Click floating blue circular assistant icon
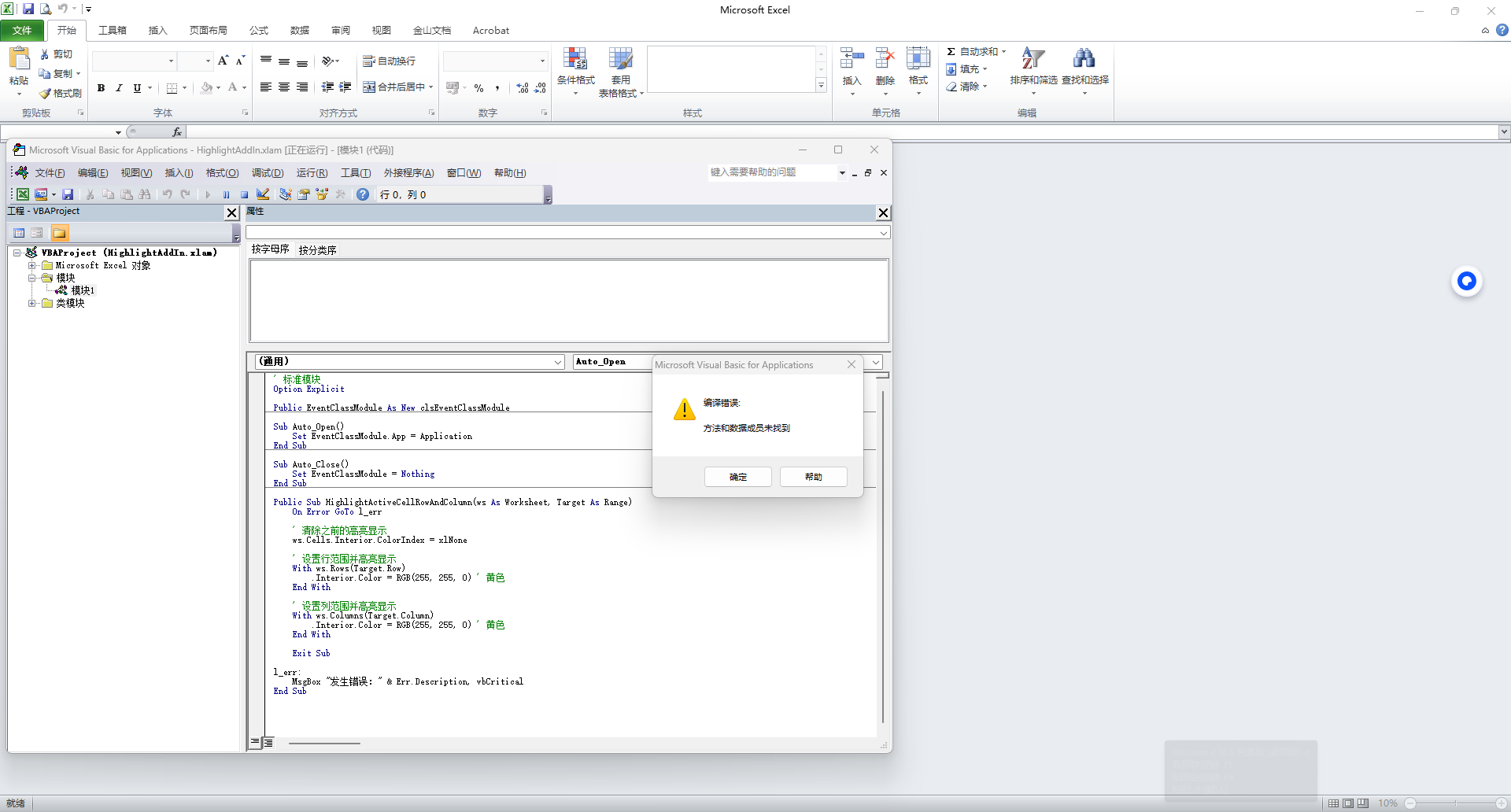Viewport: 1511px width, 812px height. (1467, 281)
